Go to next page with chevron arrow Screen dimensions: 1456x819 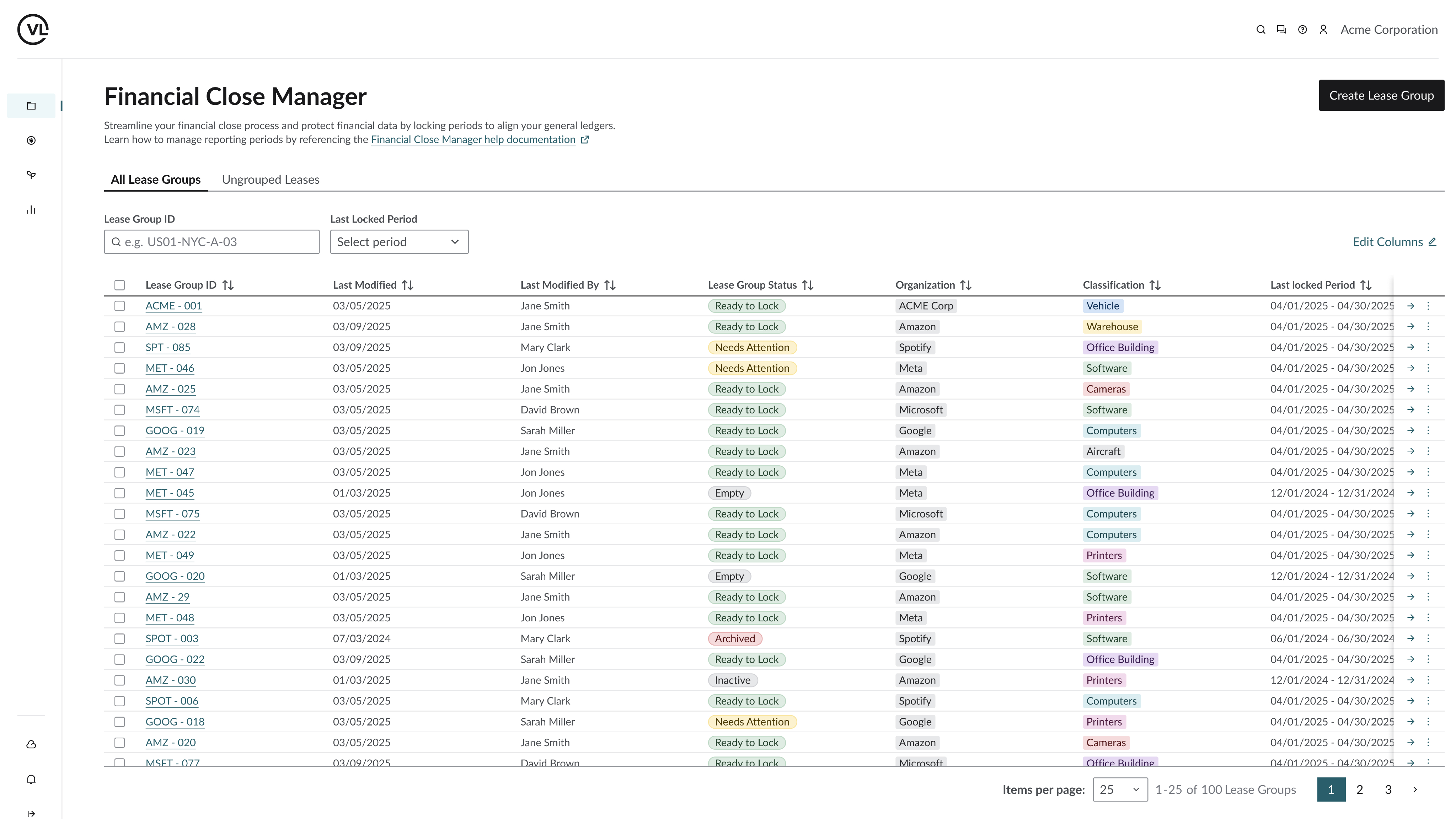(x=1415, y=789)
